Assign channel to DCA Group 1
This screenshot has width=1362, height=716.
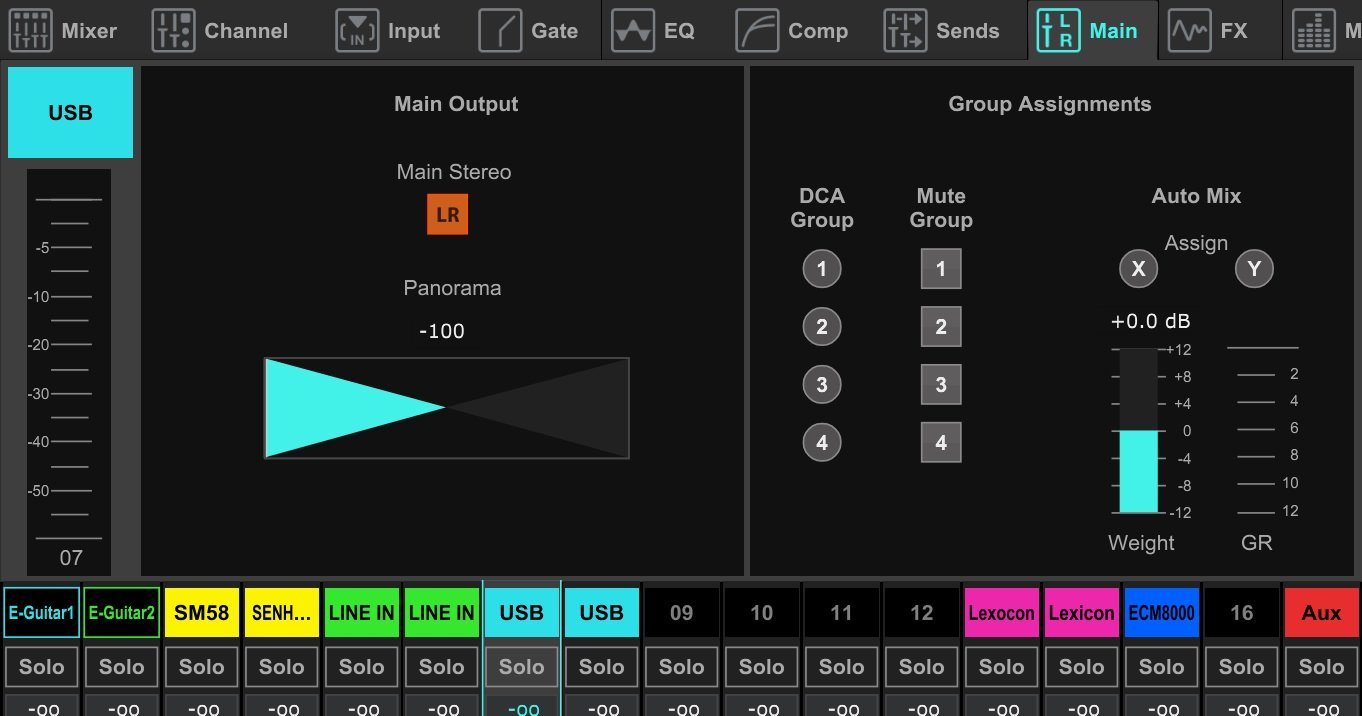pyautogui.click(x=822, y=269)
